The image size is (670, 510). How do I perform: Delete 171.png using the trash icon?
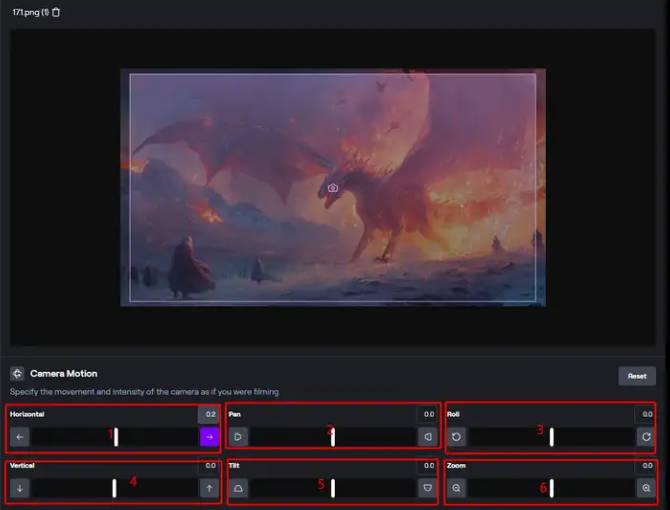click(56, 12)
